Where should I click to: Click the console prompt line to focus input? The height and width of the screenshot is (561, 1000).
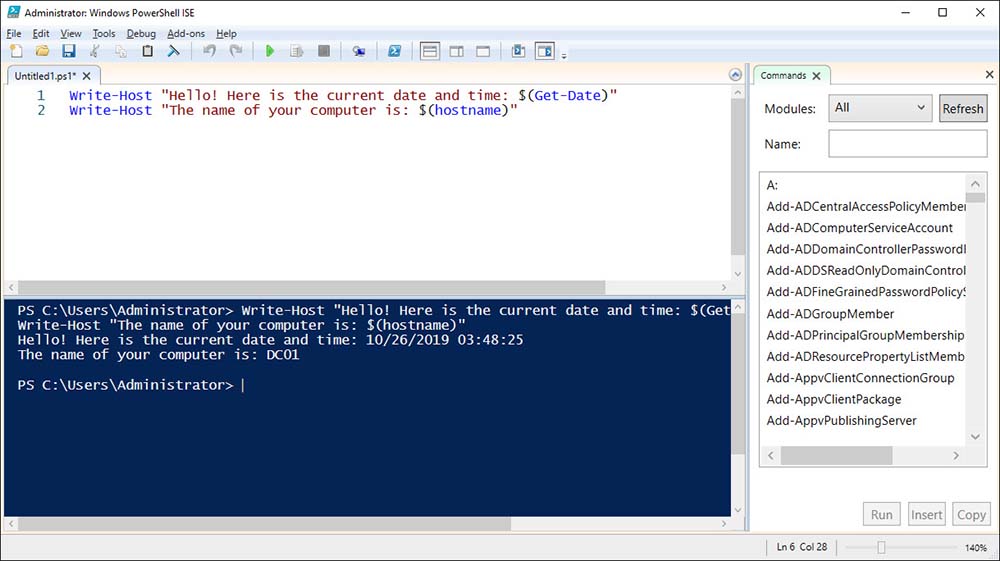pos(131,385)
